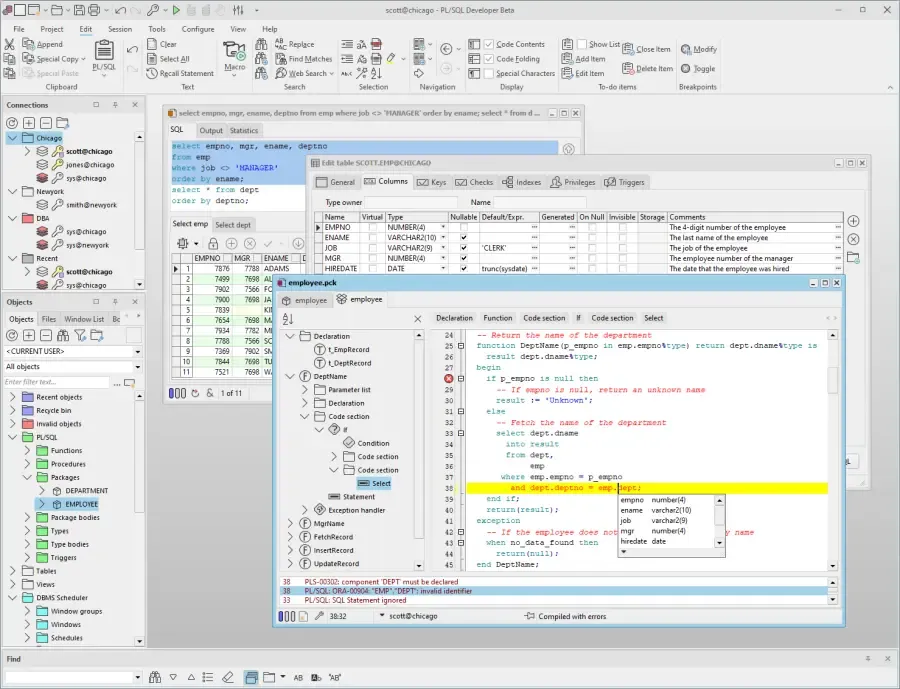
Task: Collapse the Packages folder in Objects tree
Action: click(x=27, y=477)
